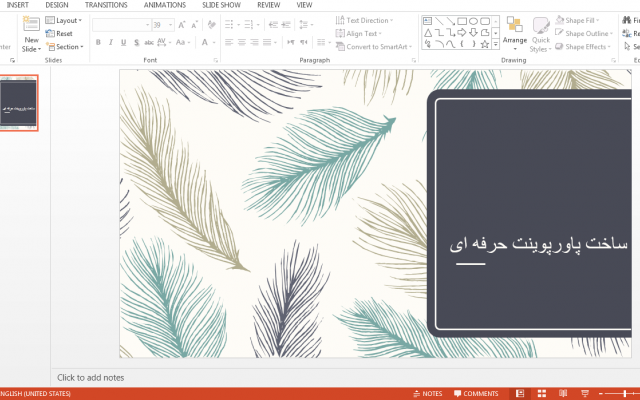
Task: Select the Isosceles Triangle shape
Action: tap(427, 32)
